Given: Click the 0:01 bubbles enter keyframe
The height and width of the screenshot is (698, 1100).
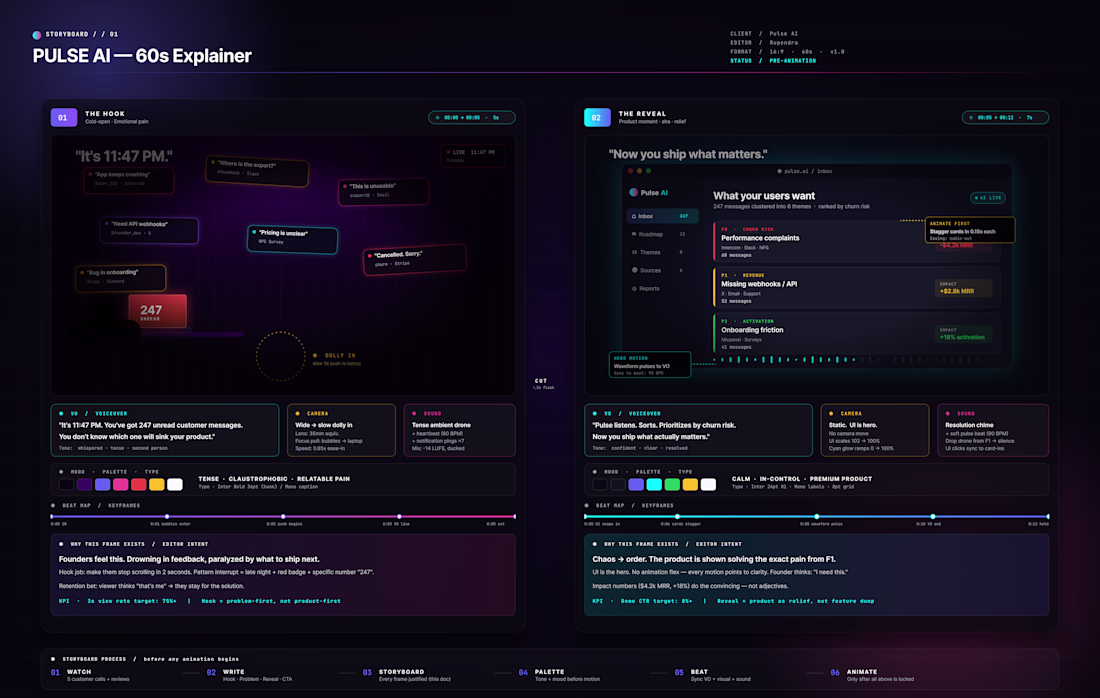Looking at the screenshot, I should coord(167,517).
